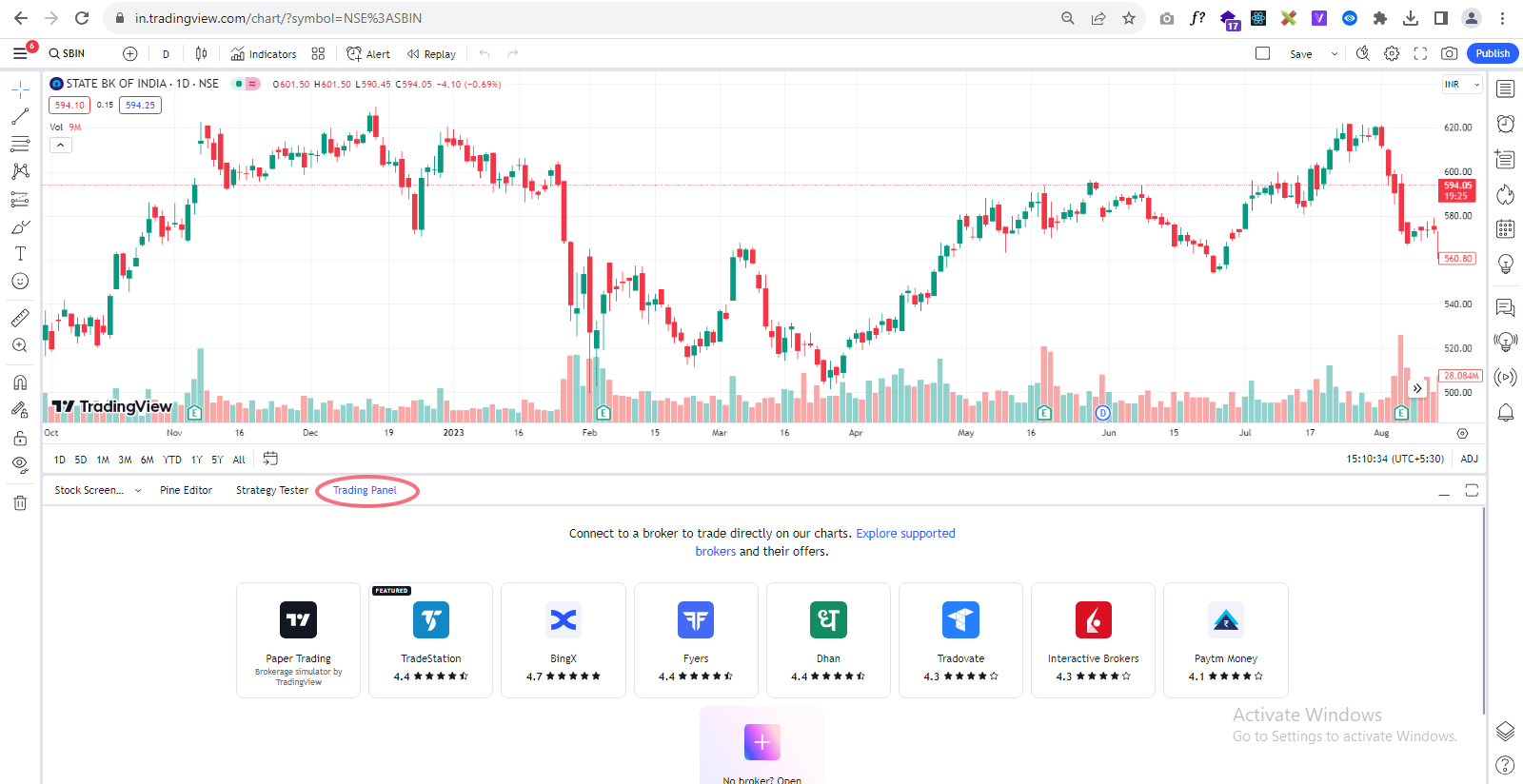Open the forecasting and measurement tools
Image resolution: width=1523 pixels, height=784 pixels.
20,199
